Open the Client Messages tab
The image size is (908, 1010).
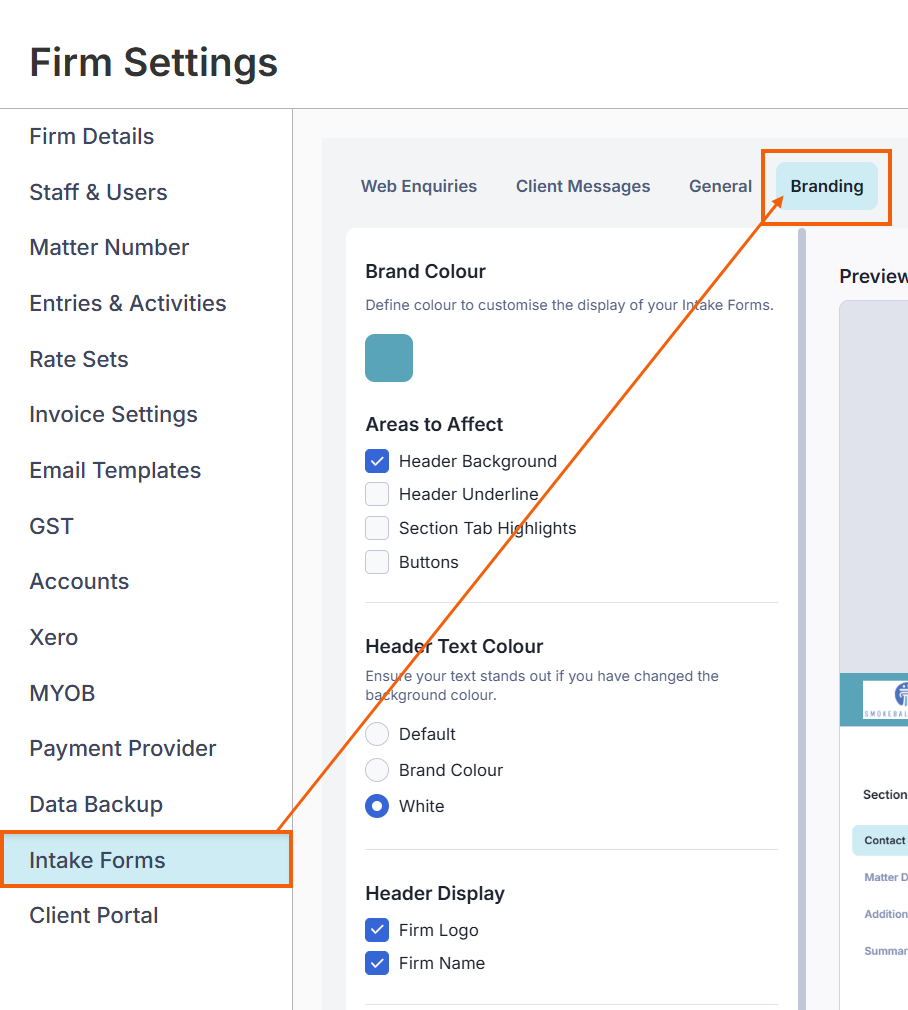(583, 186)
